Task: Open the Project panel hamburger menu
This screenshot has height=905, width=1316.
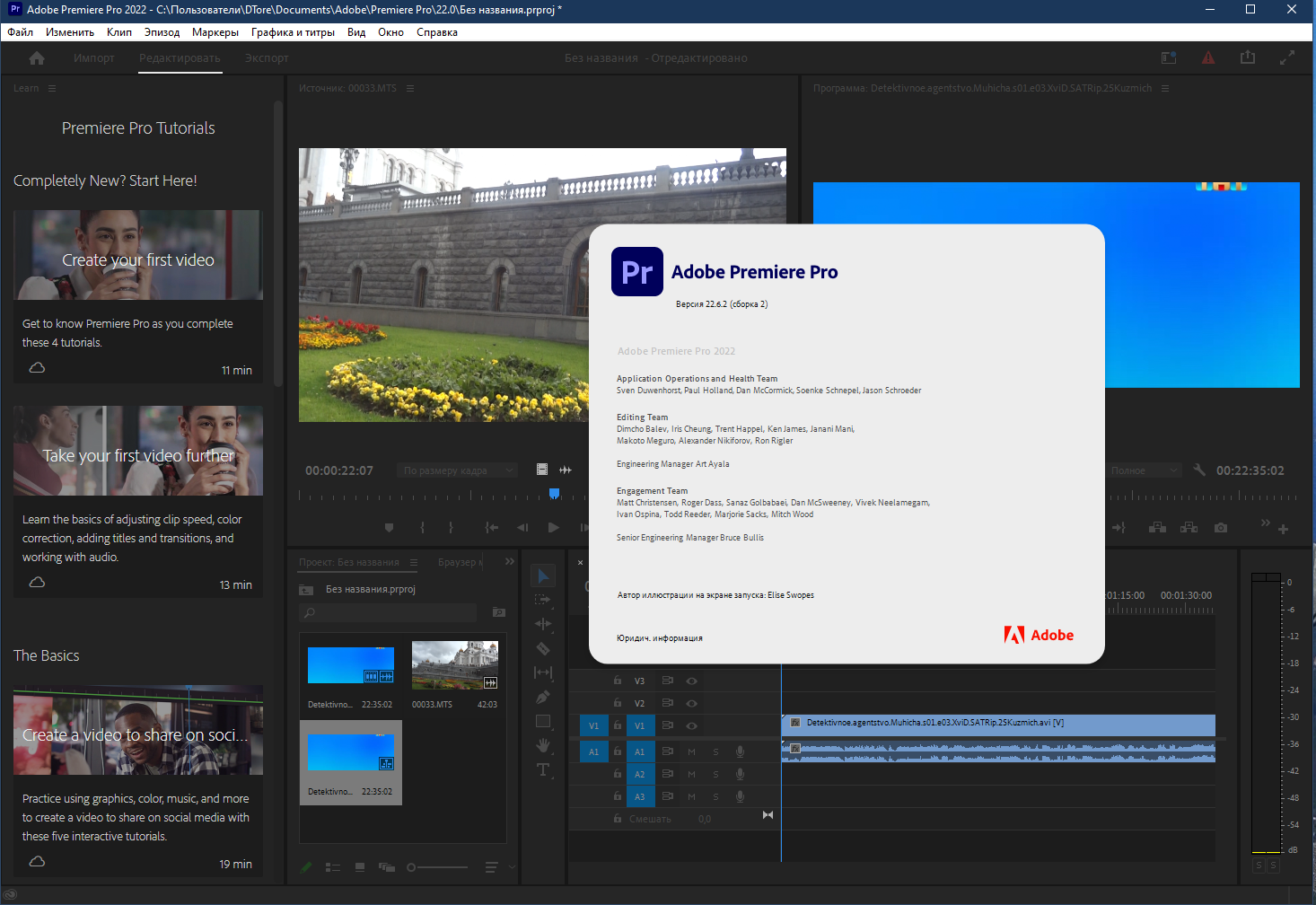Action: click(414, 562)
